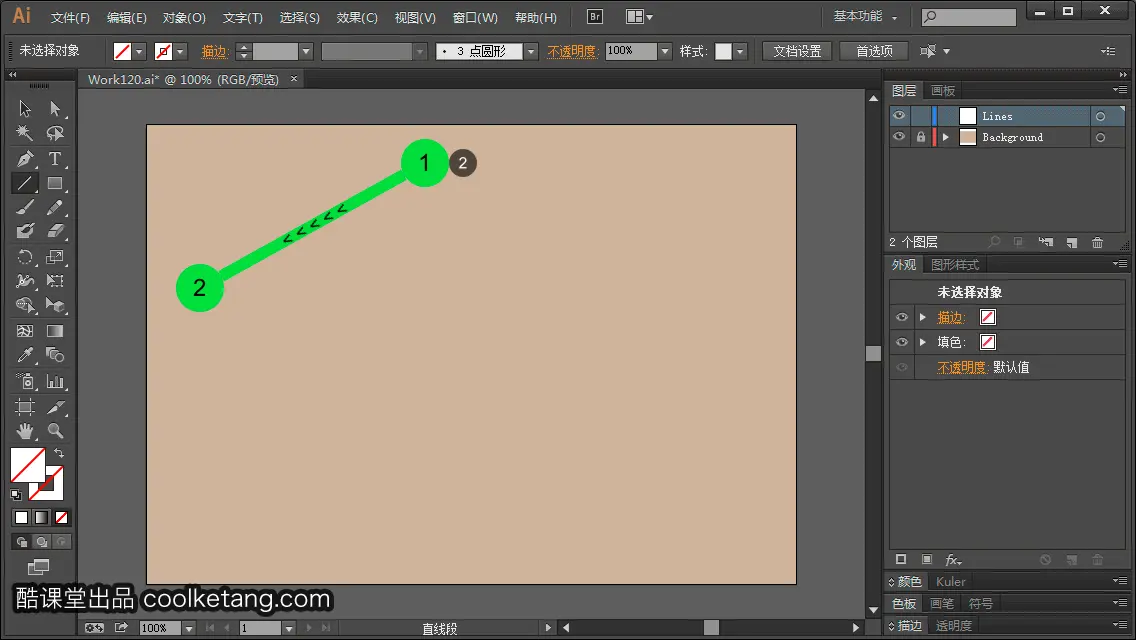The height and width of the screenshot is (640, 1136).
Task: Expand fill attribute in Appearance panel
Action: click(x=923, y=342)
